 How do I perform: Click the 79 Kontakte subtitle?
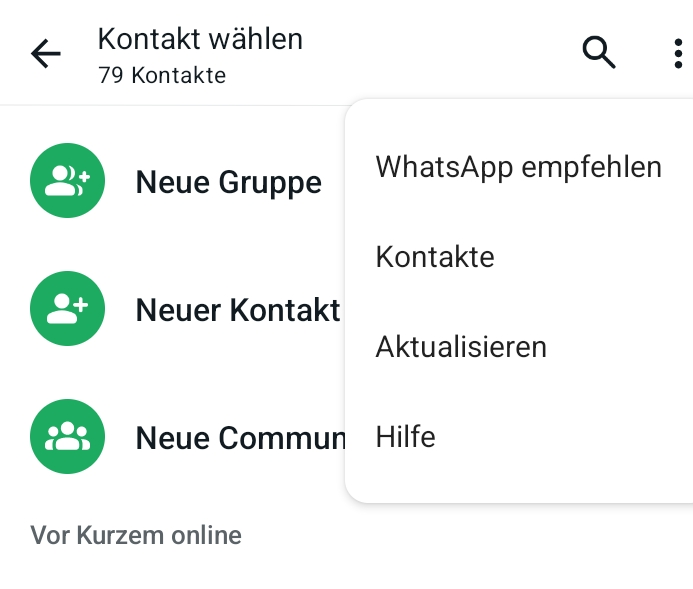tap(162, 75)
